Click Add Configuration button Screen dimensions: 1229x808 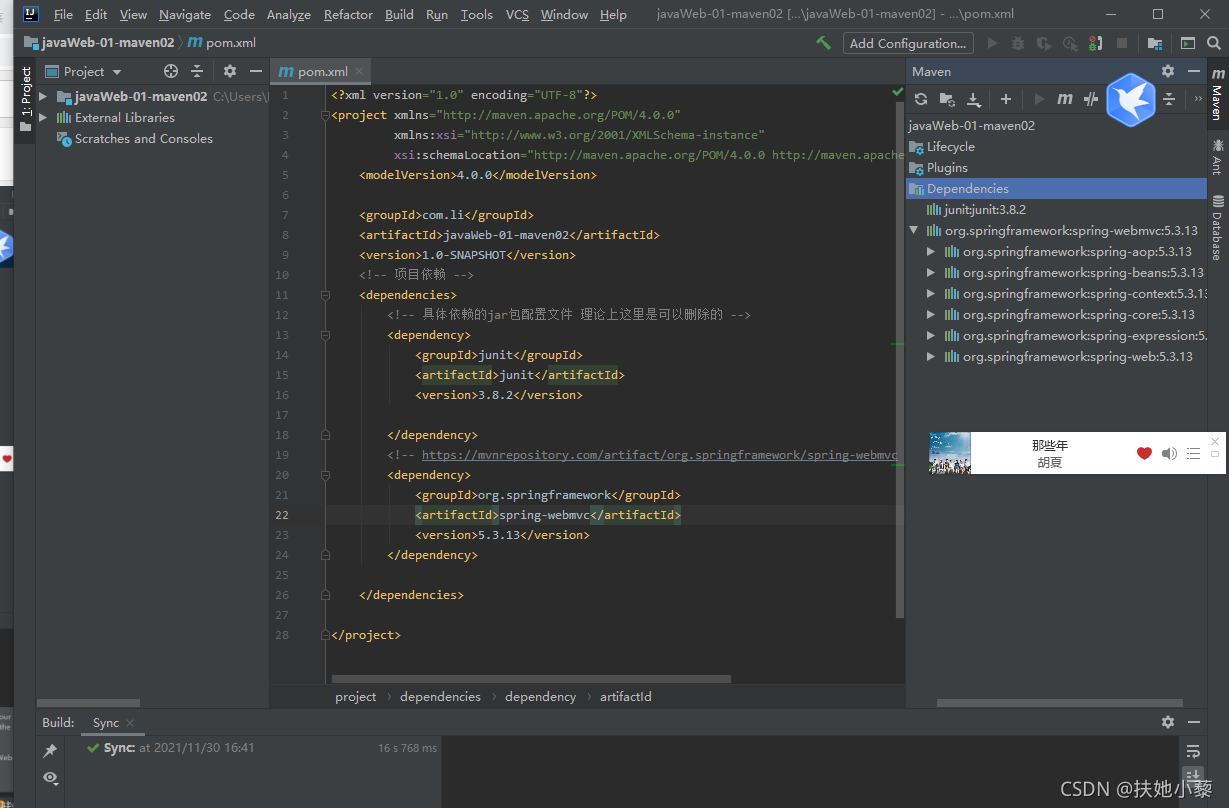(908, 43)
